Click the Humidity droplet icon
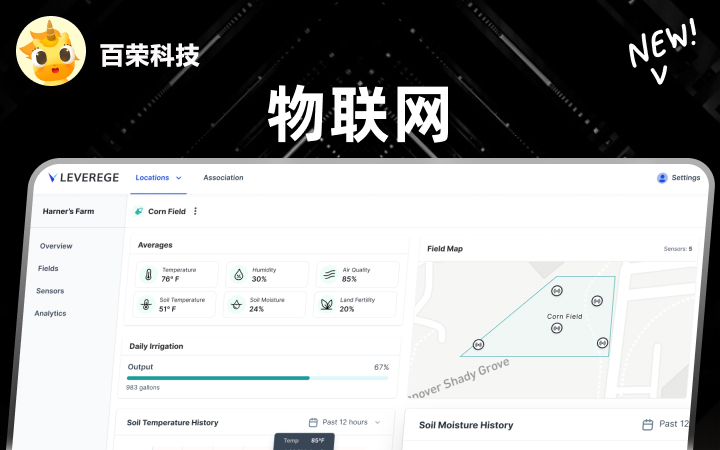The height and width of the screenshot is (450, 720). (238, 274)
